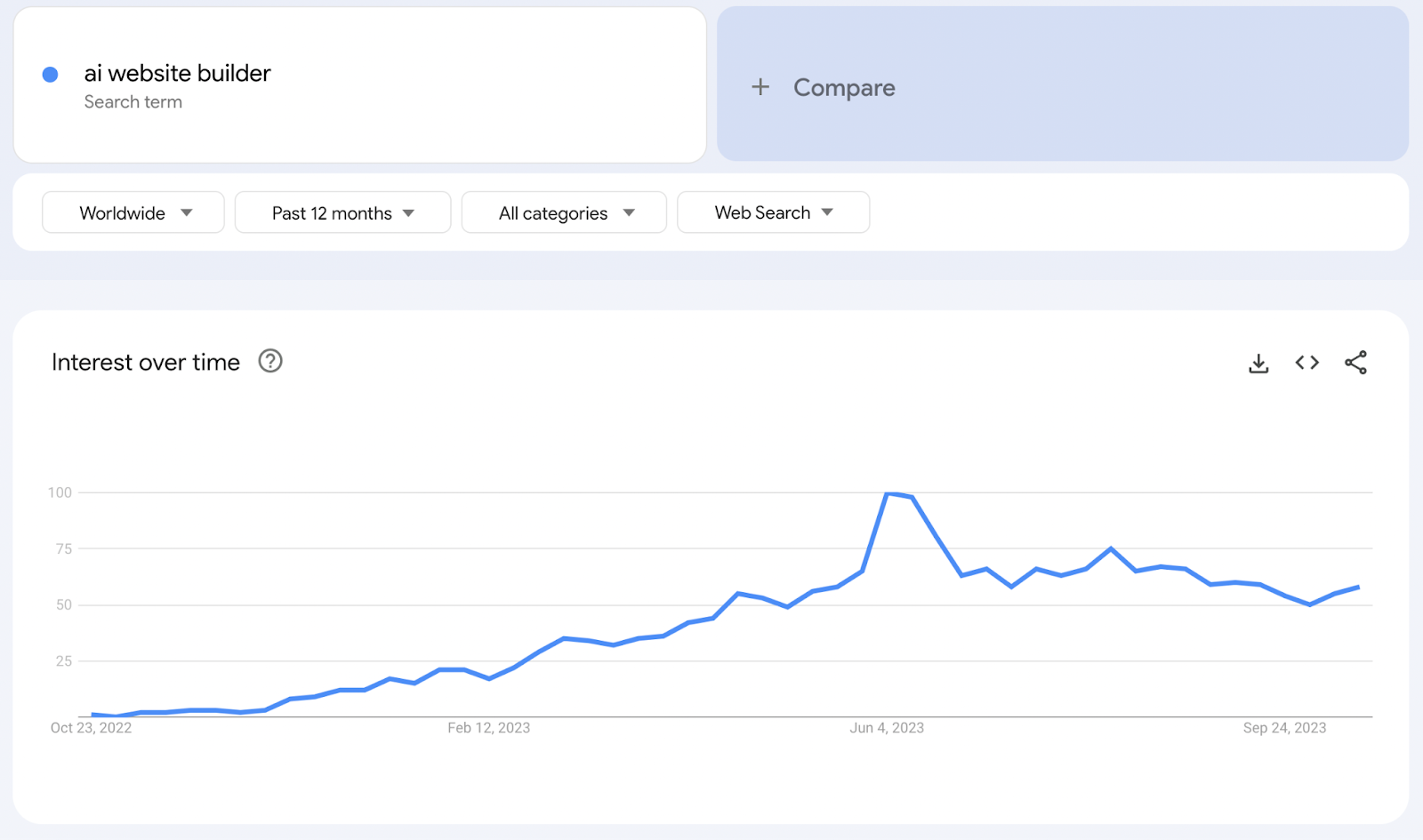Click the Oct 23, 2022 axis label
This screenshot has width=1423, height=840.
(91, 728)
